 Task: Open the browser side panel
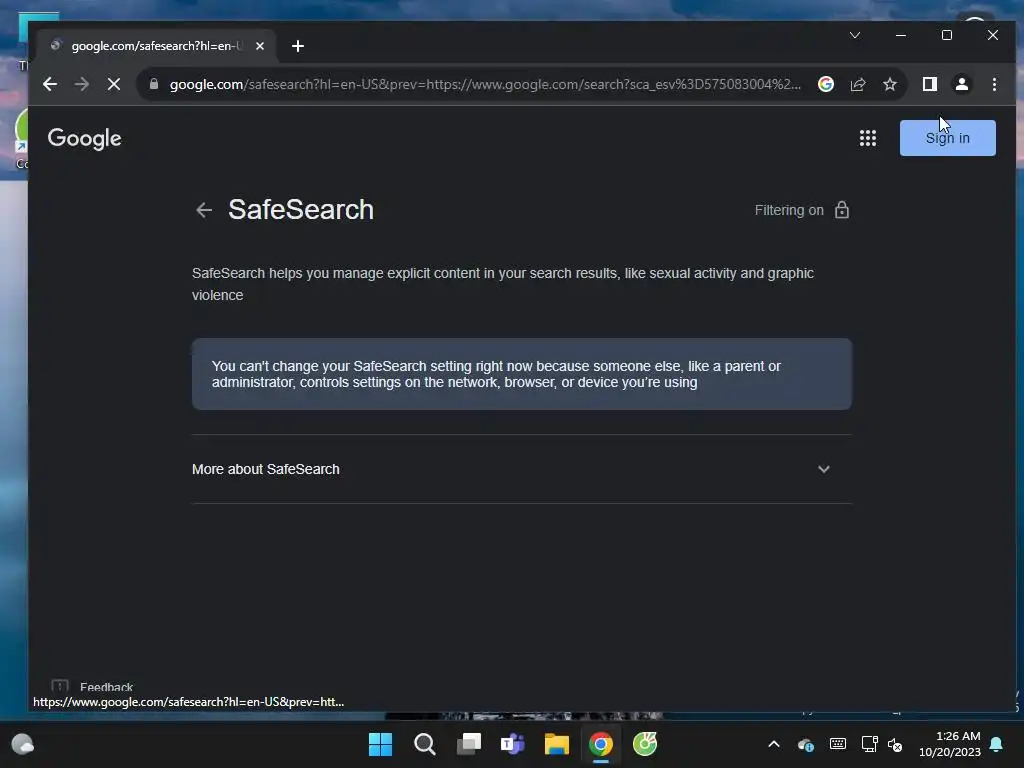tap(929, 84)
